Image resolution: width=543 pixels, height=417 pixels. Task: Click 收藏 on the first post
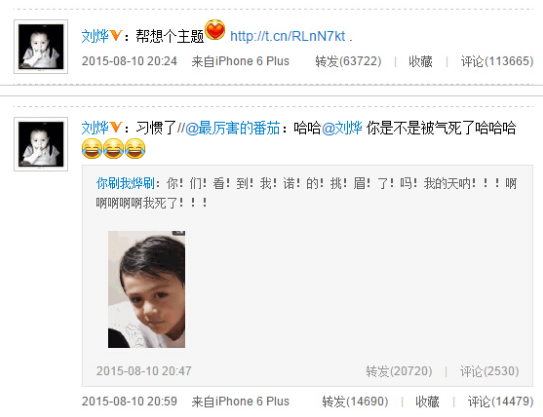[420, 61]
